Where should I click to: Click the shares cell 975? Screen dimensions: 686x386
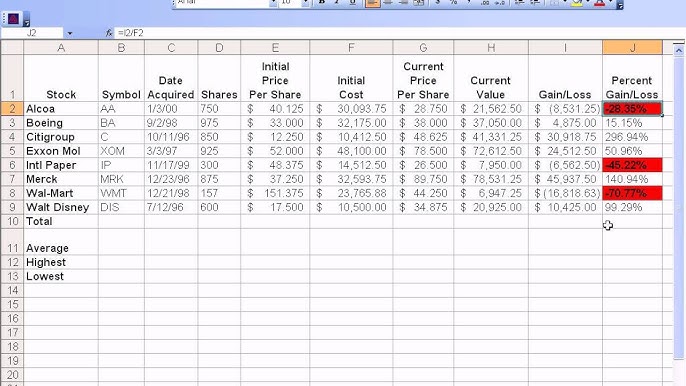click(x=219, y=123)
